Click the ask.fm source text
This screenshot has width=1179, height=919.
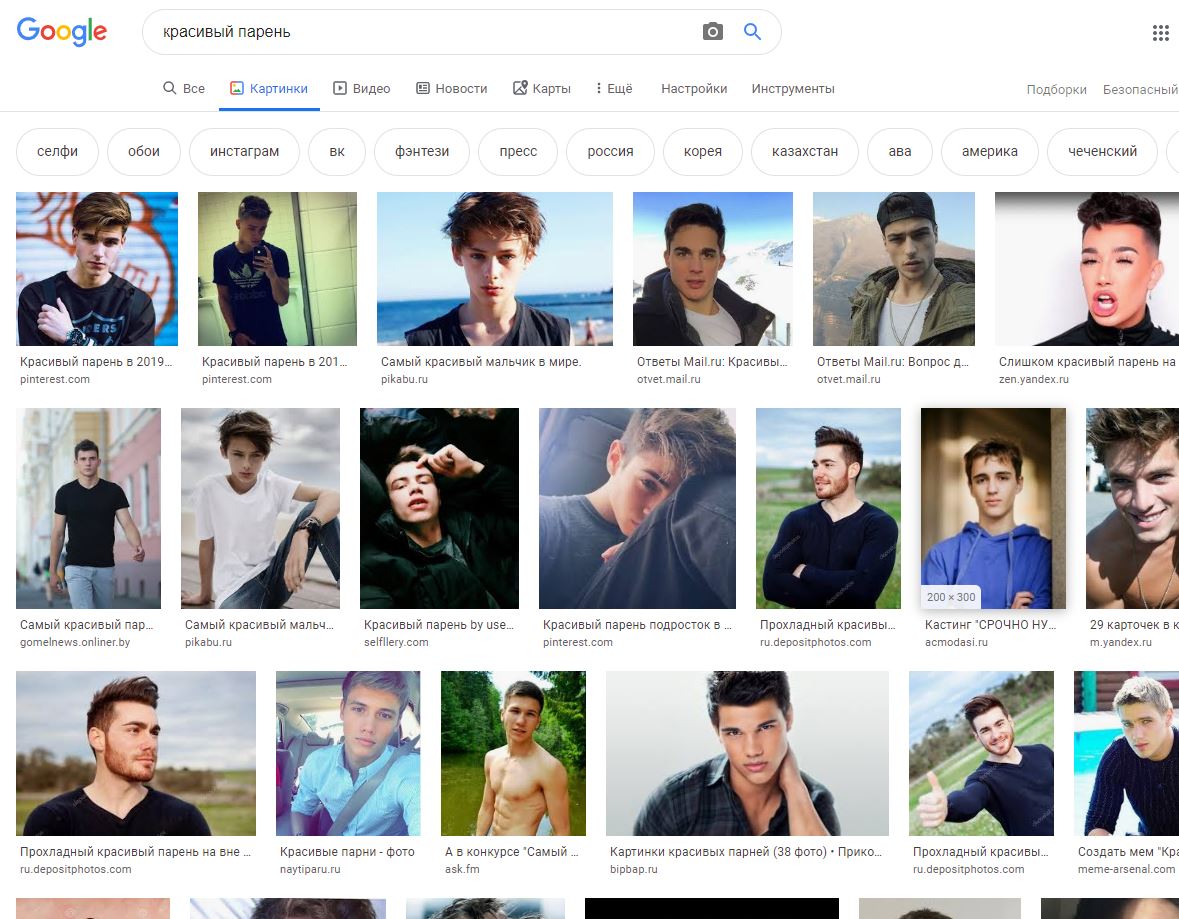click(x=462, y=869)
